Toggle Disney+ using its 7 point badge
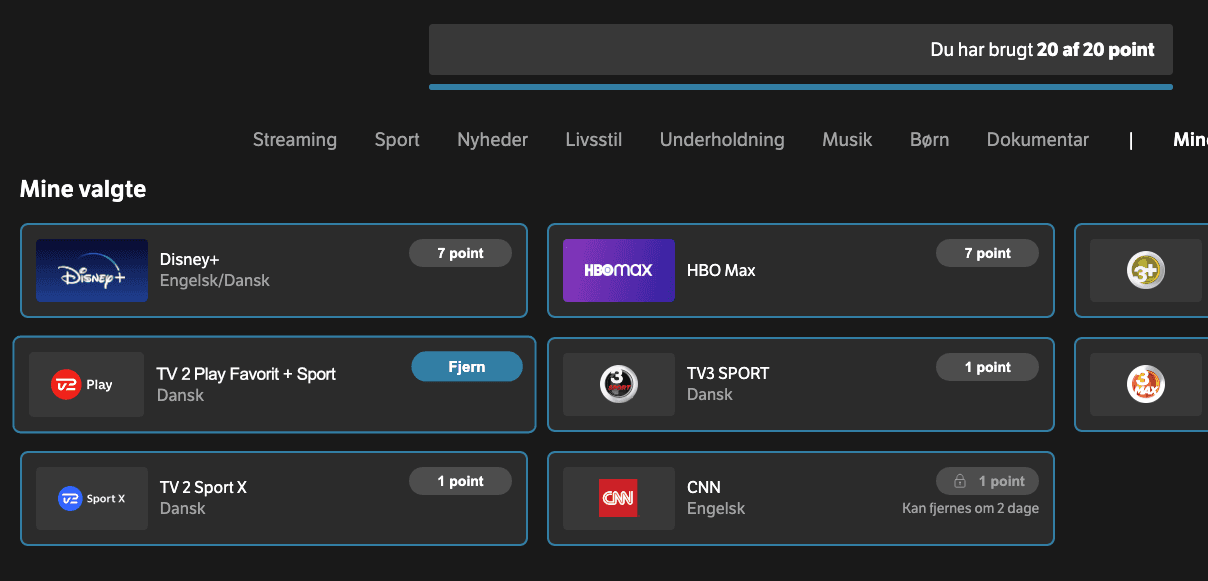The width and height of the screenshot is (1208, 581). (460, 252)
